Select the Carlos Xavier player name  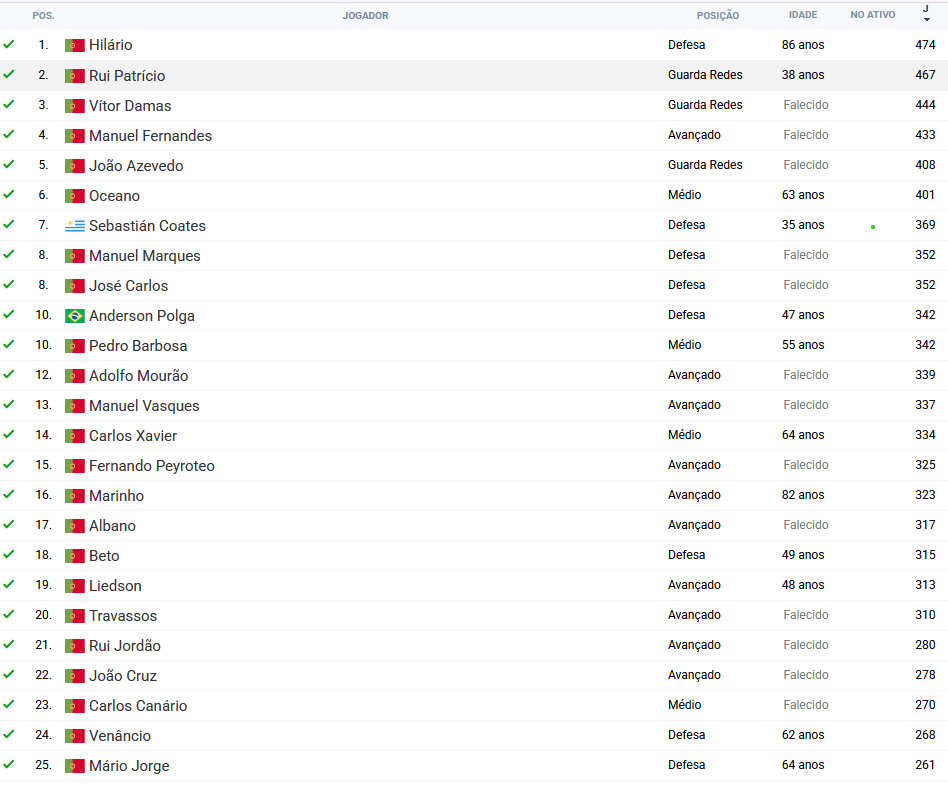pyautogui.click(x=133, y=436)
